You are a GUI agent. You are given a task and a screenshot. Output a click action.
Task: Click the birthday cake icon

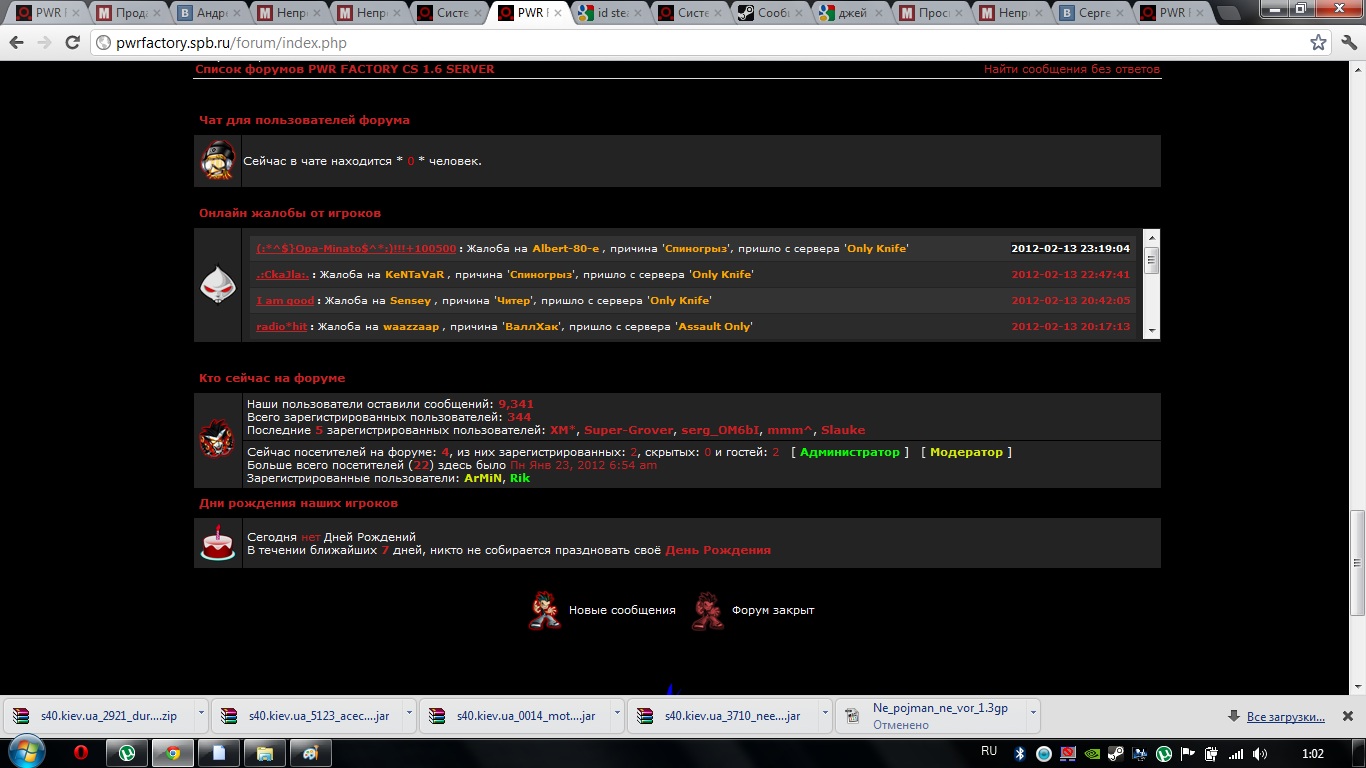[218, 543]
